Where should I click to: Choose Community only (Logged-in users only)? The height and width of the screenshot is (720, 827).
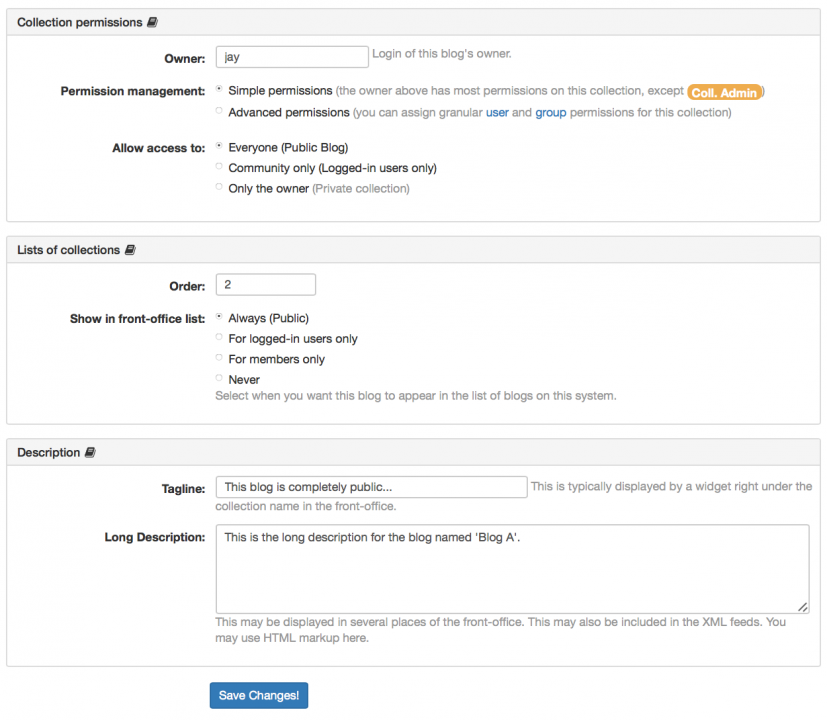(219, 167)
